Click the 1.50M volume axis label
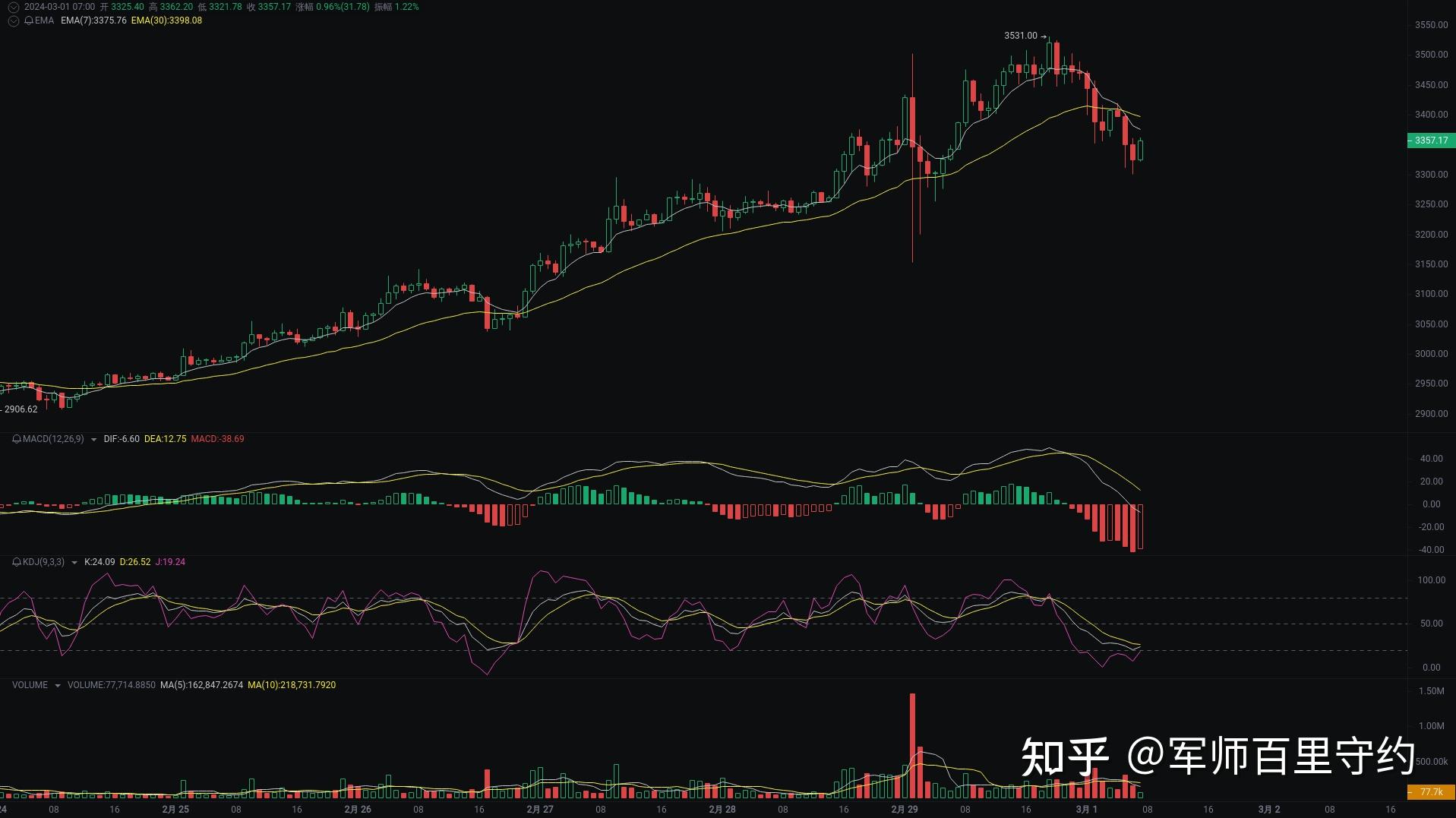1456x818 pixels. pyautogui.click(x=1432, y=691)
